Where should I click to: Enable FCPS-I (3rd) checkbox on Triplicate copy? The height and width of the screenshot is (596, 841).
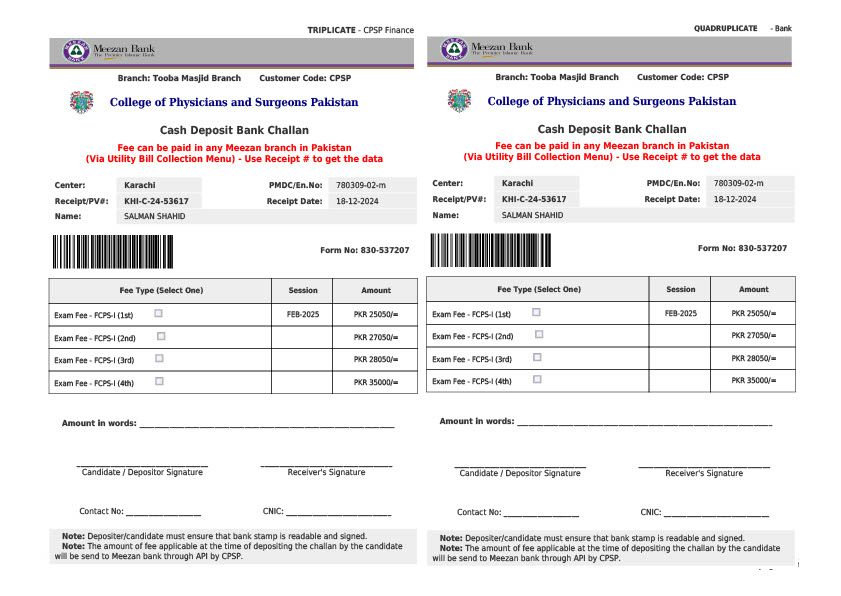point(160,359)
